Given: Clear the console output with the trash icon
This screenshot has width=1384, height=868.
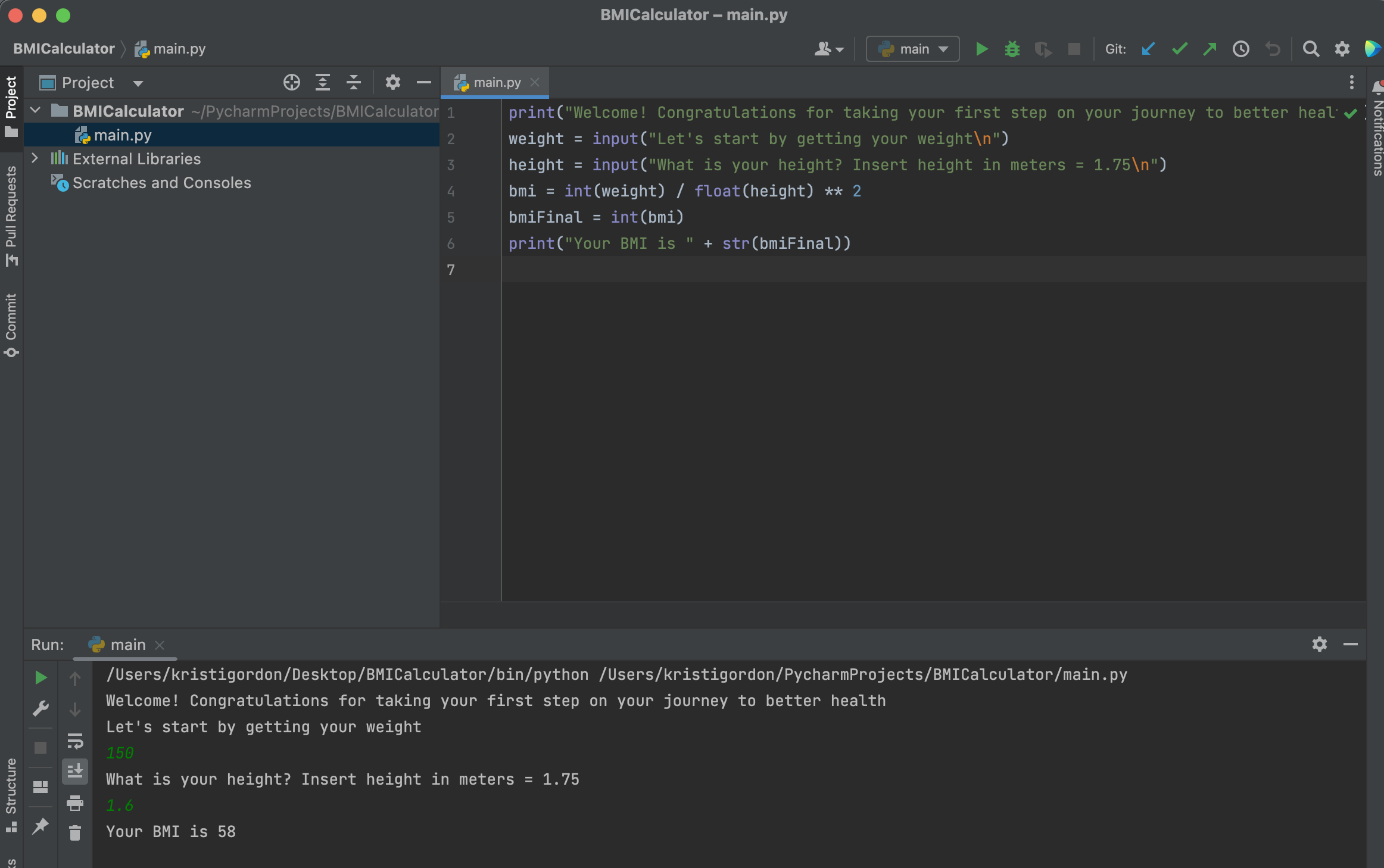Looking at the screenshot, I should [75, 833].
